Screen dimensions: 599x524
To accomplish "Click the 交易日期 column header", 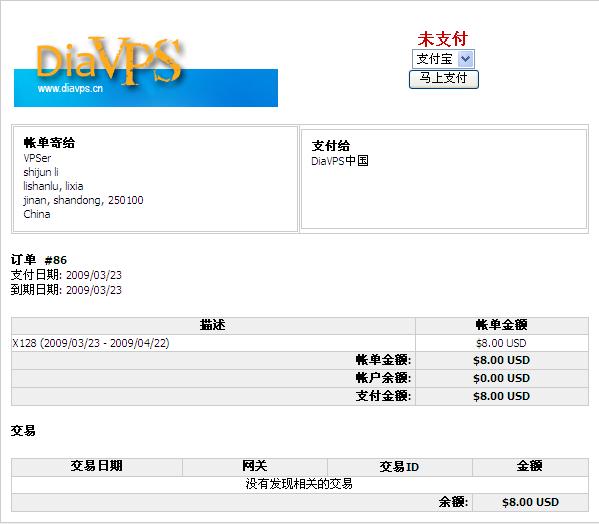I will pos(97,467).
